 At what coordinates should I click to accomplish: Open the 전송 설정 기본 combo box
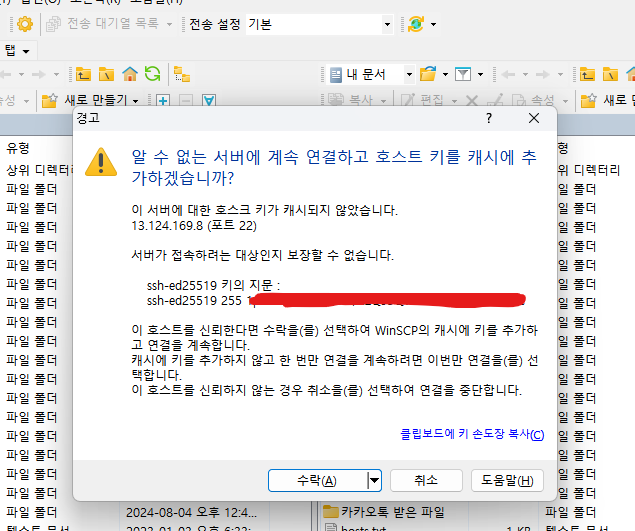[x=320, y=24]
